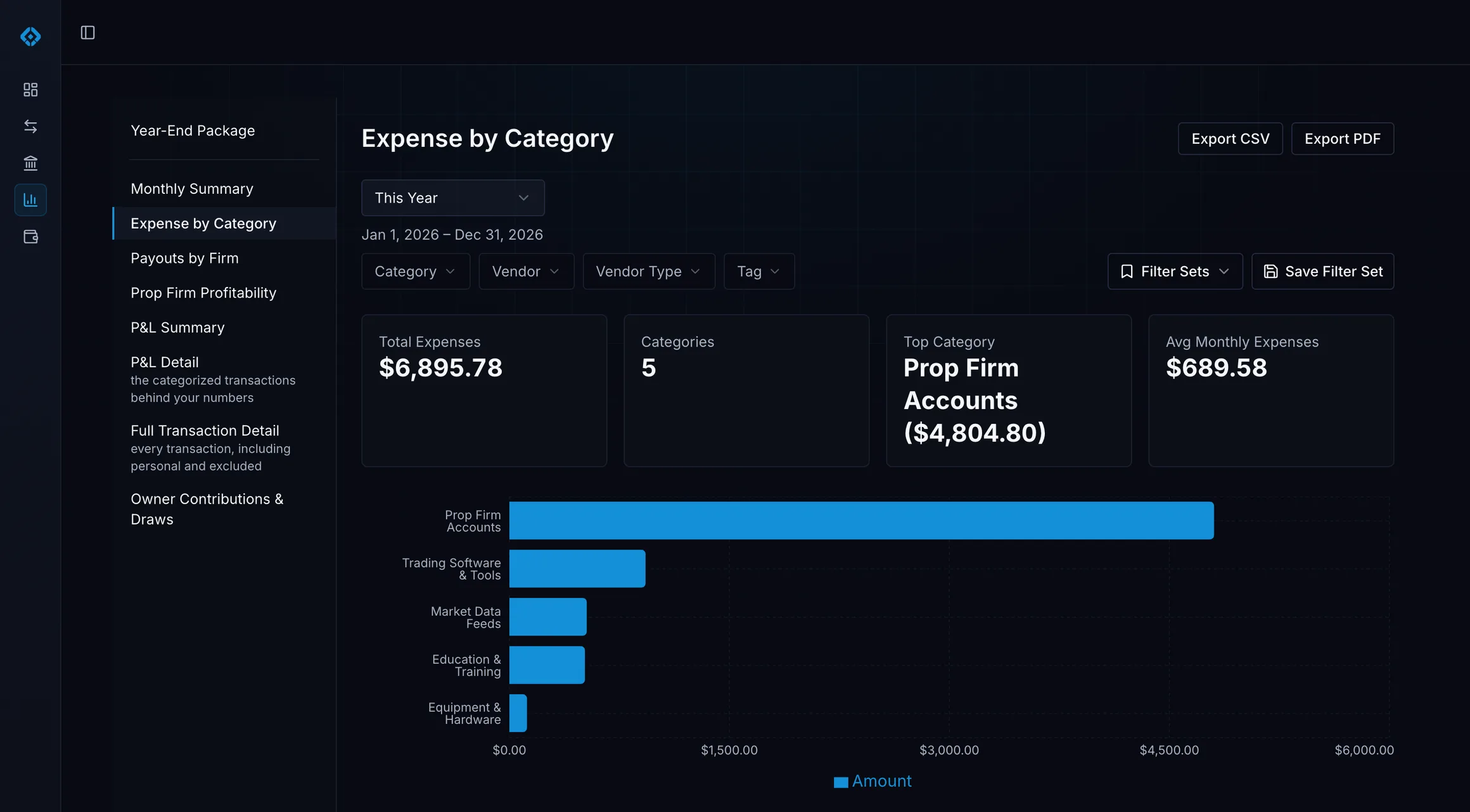Open the Filter Sets dropdown
This screenshot has width=1470, height=812.
tap(1175, 271)
